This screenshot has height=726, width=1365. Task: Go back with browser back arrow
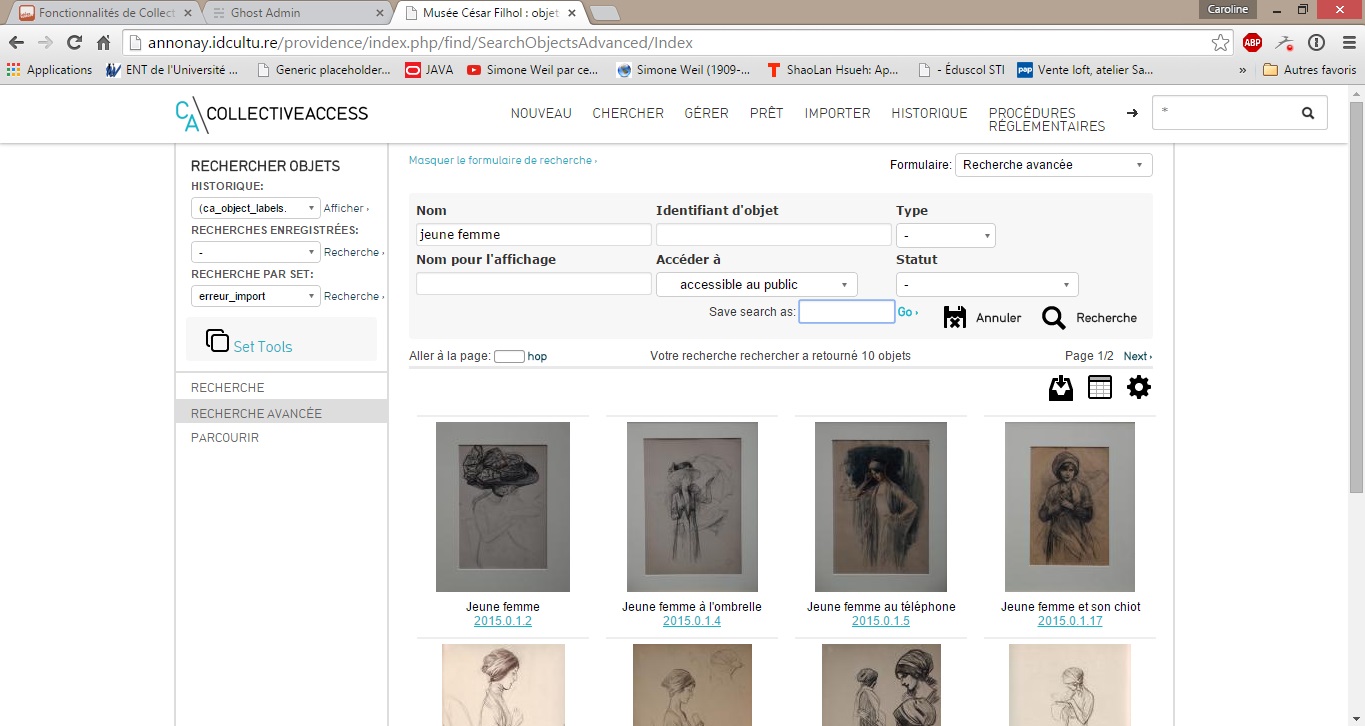pos(17,43)
